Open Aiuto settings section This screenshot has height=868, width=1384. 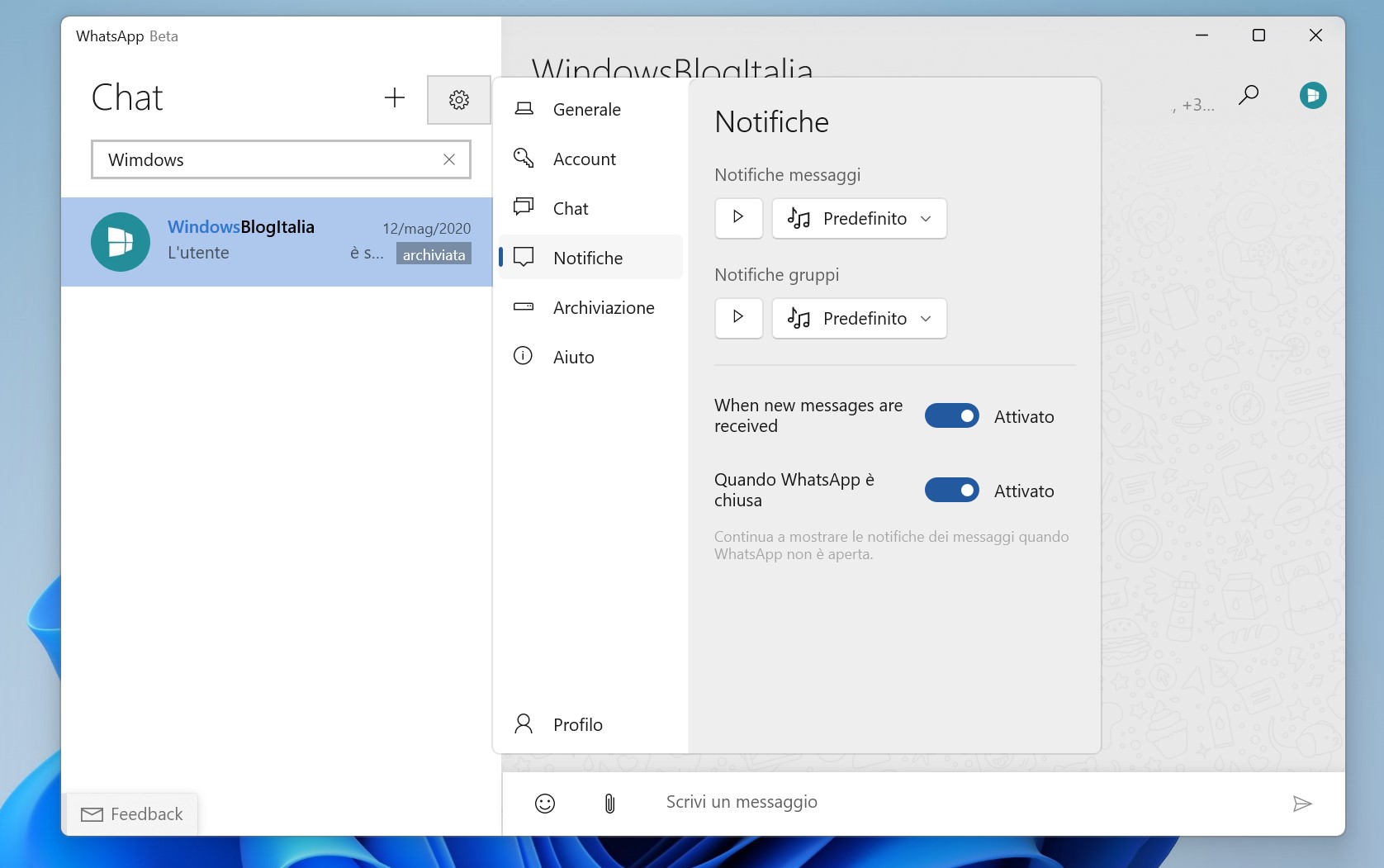click(x=591, y=357)
